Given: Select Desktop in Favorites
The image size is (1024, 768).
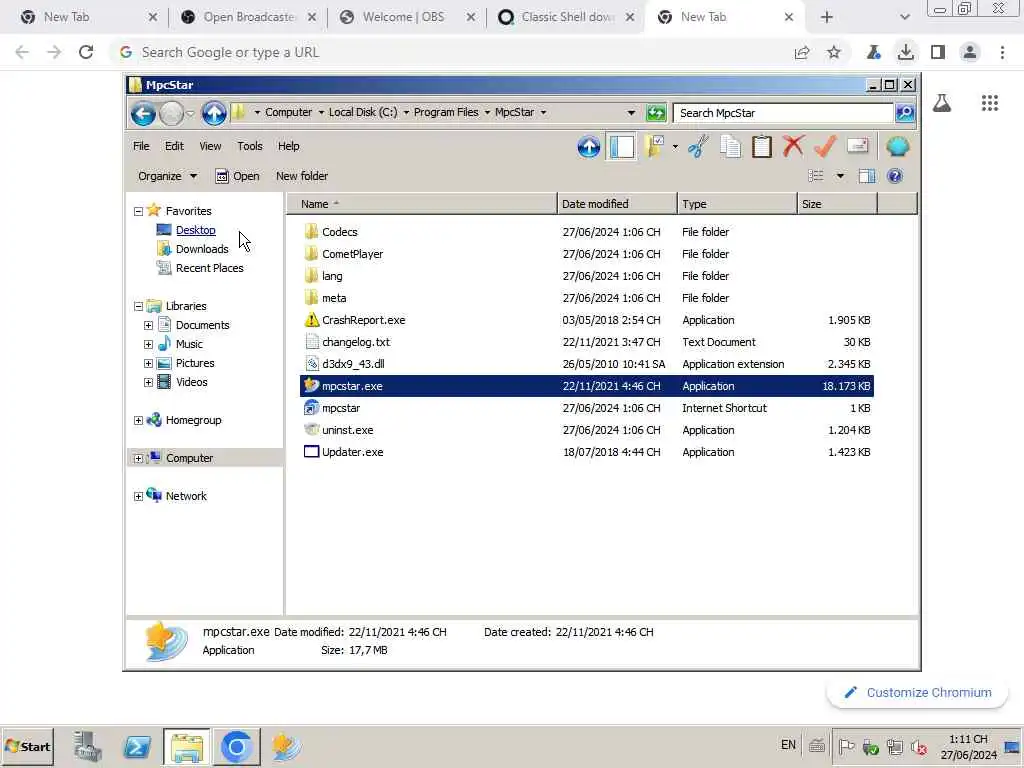Looking at the screenshot, I should (x=195, y=230).
